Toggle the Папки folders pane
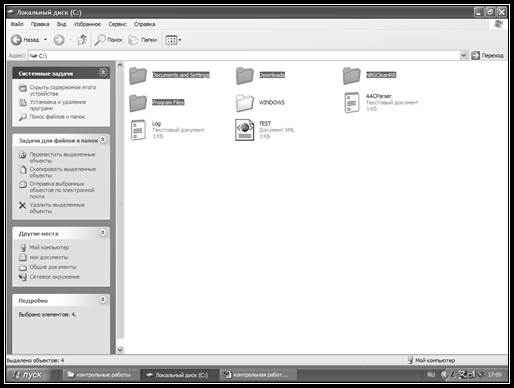This screenshot has height=388, width=514. coord(143,40)
